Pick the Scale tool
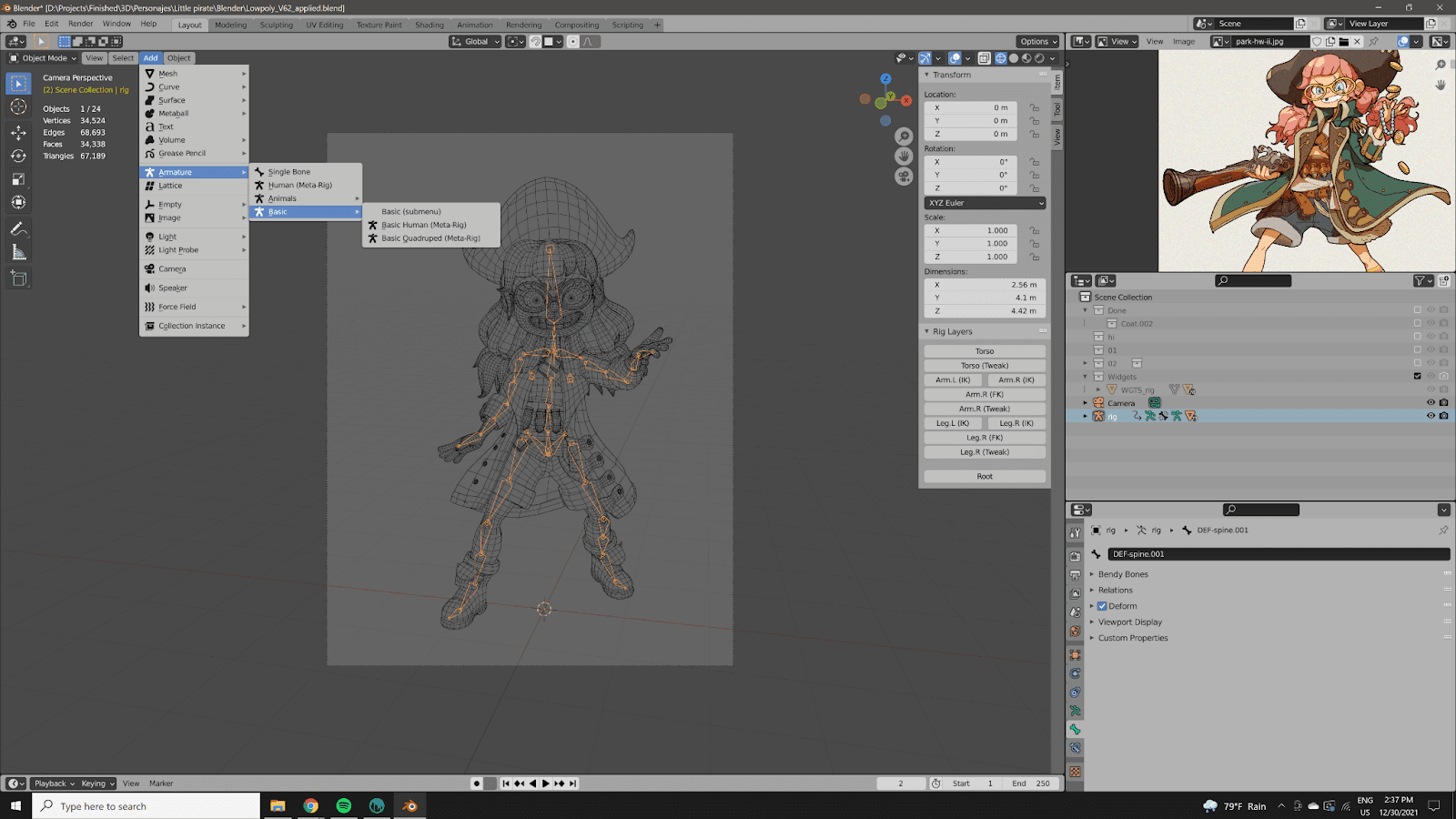Image resolution: width=1456 pixels, height=819 pixels. click(18, 179)
